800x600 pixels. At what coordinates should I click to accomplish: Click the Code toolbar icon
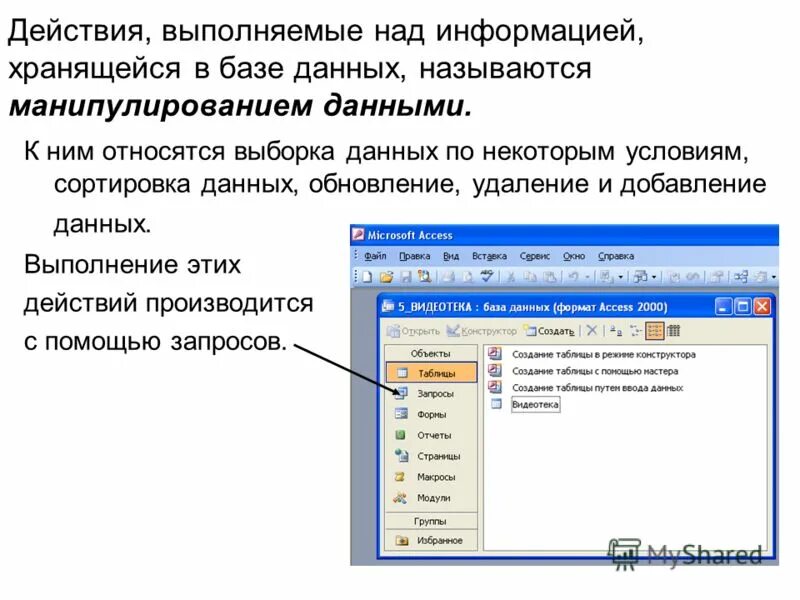point(674,277)
